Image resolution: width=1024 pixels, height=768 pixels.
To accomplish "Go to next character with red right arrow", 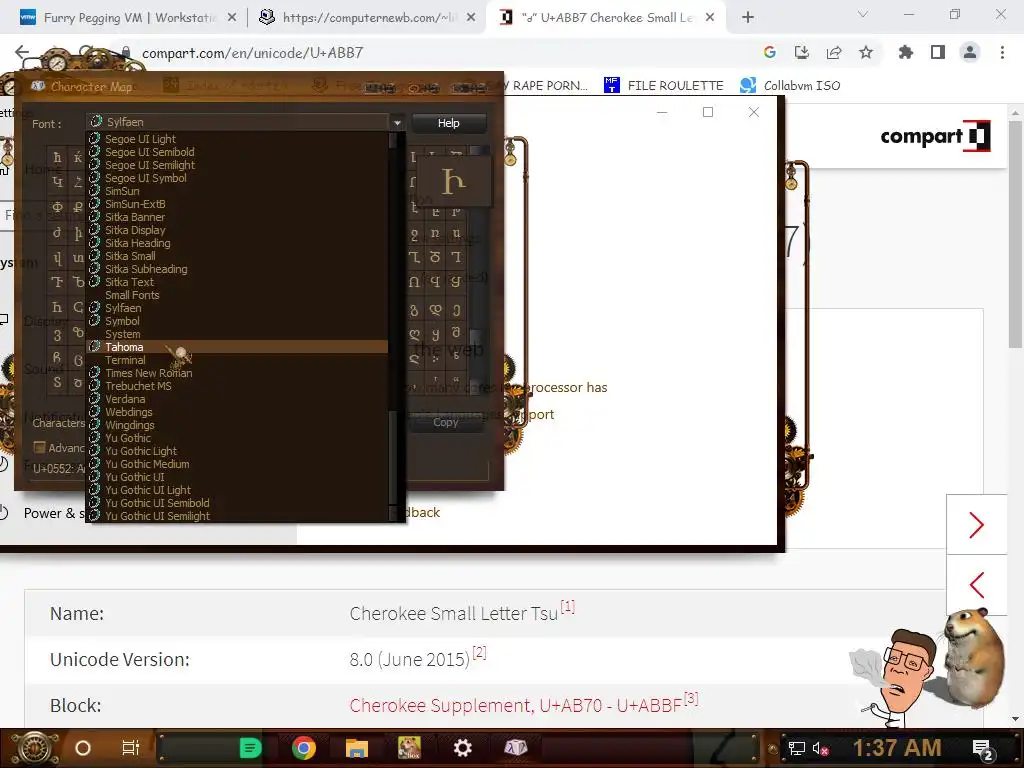I will click(x=976, y=525).
